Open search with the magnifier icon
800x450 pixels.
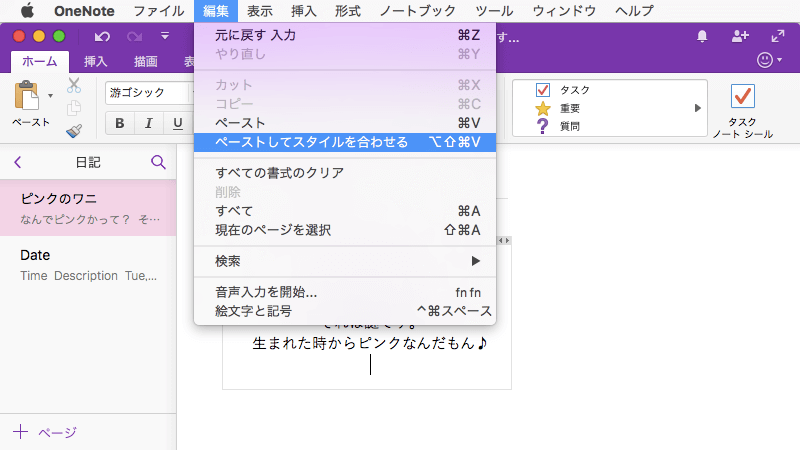pos(158,162)
